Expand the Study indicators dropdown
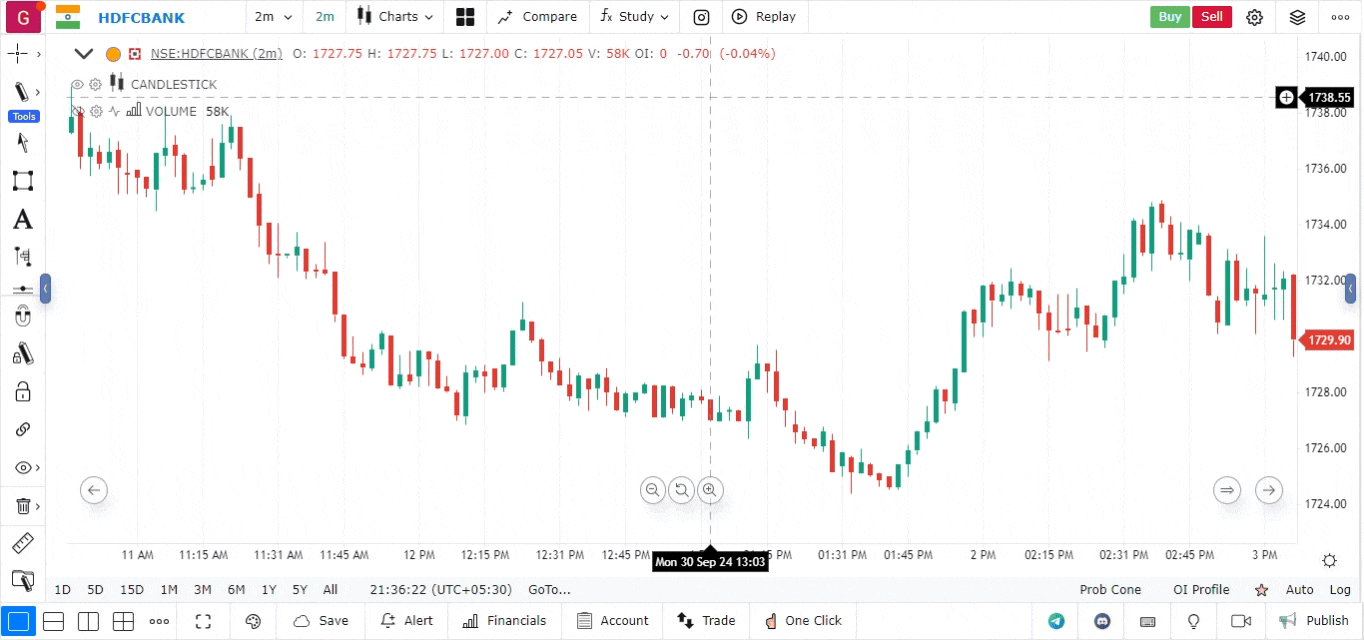Viewport: 1364px width, 640px height. coord(635,17)
